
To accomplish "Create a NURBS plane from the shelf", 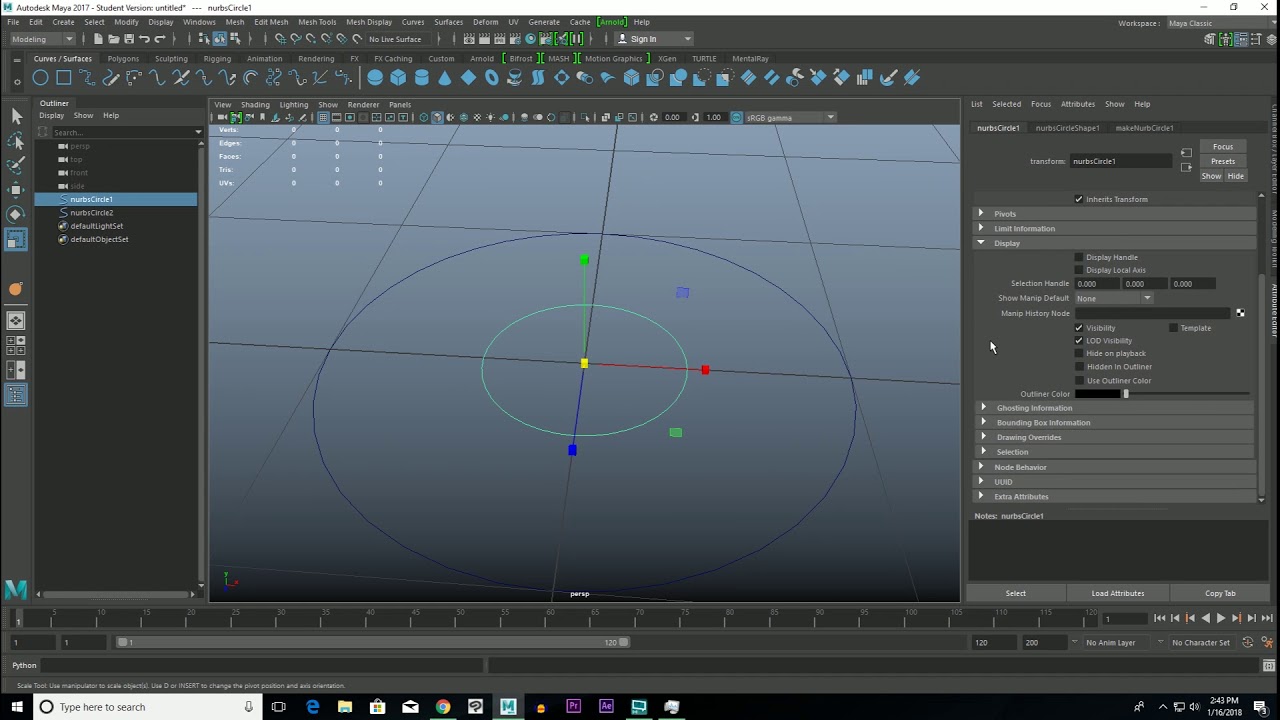I will (x=468, y=78).
